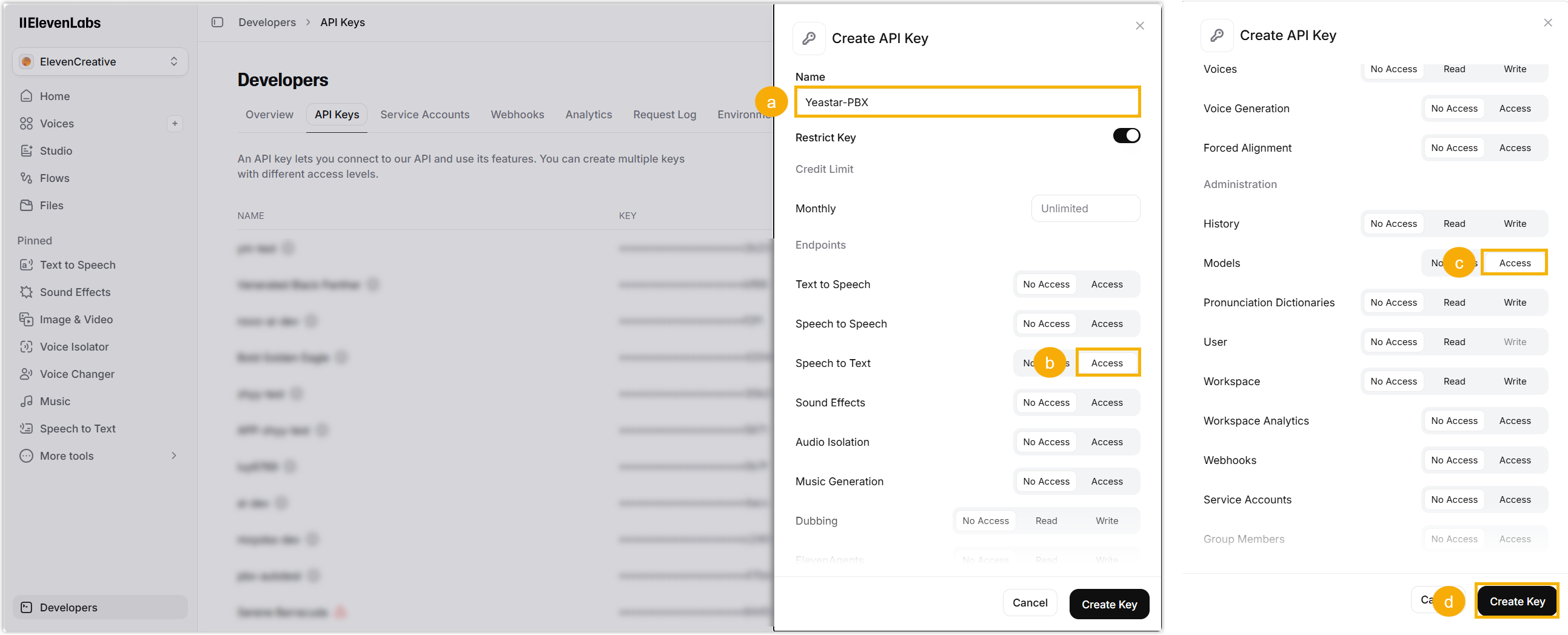Set Speech to Text to Access
This screenshot has width=1568, height=635.
[1107, 363]
